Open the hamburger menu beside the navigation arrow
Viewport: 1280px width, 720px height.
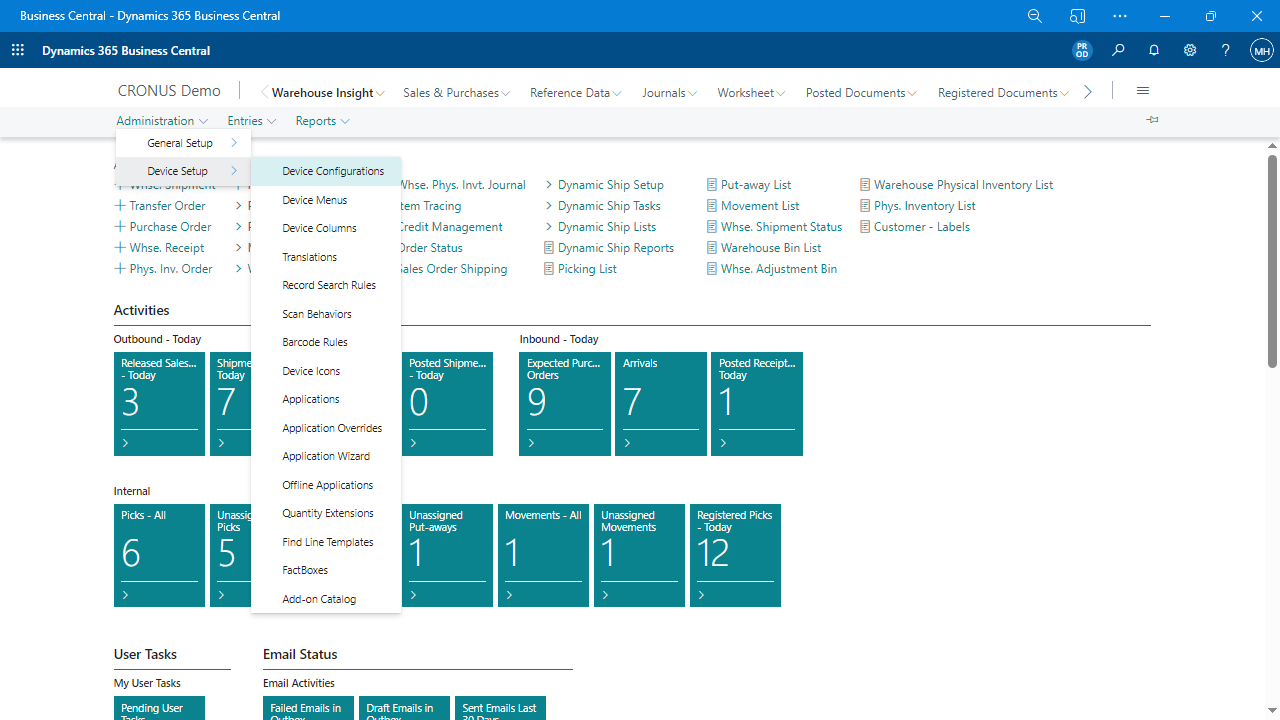[1142, 90]
